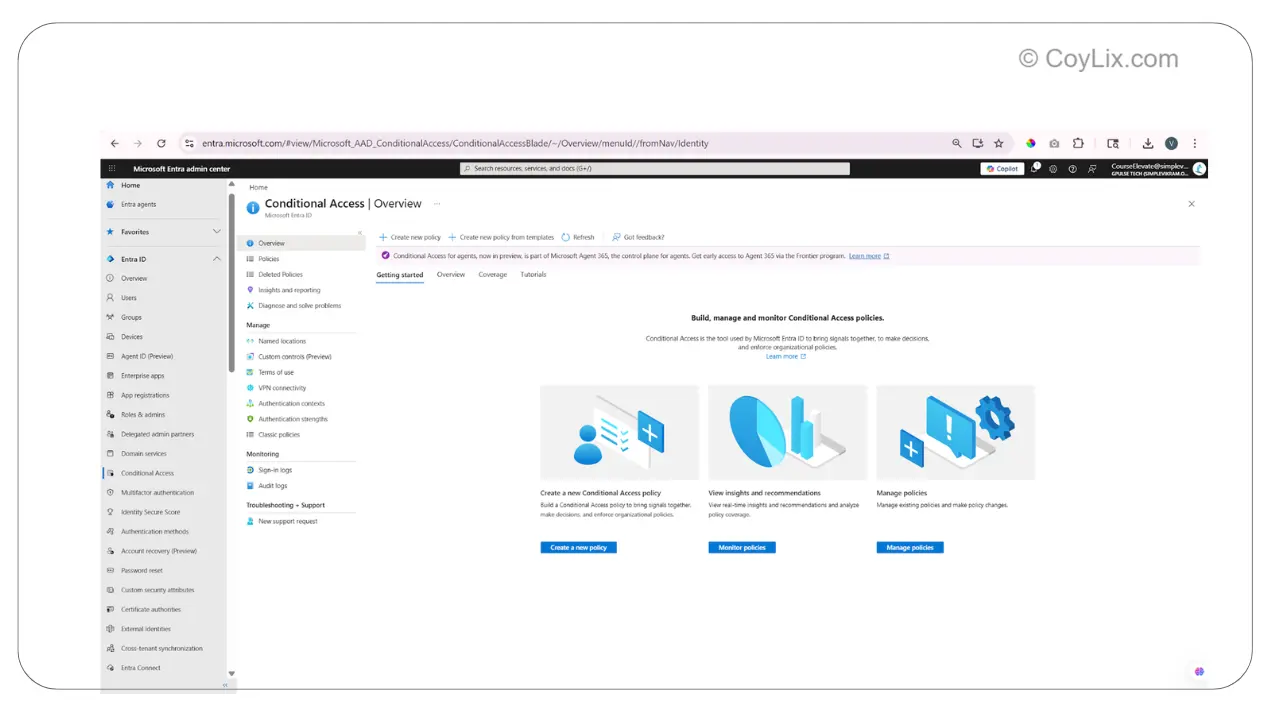This screenshot has height=720, width=1280.
Task: Open Copilot from the top bar
Action: [1001, 168]
